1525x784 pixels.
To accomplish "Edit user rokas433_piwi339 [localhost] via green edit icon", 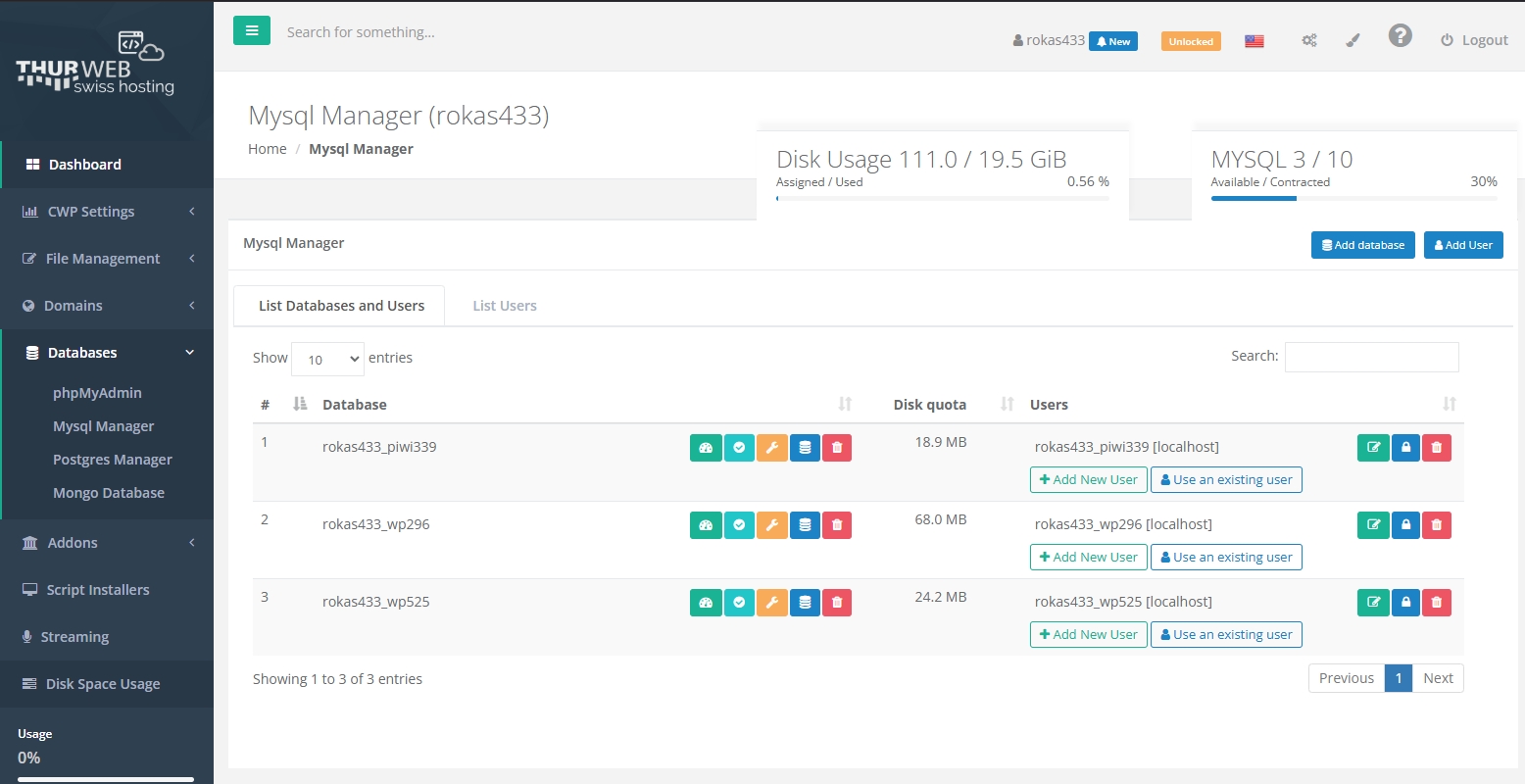I will coord(1373,448).
